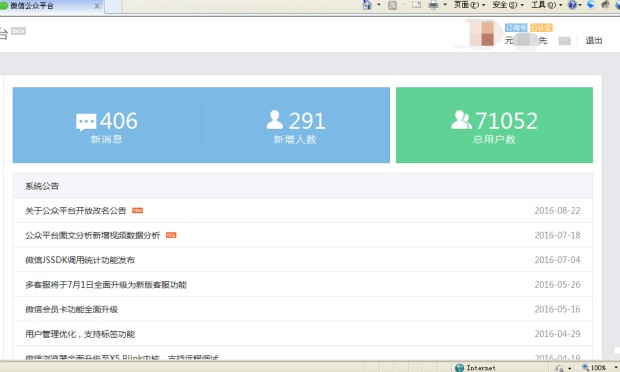Viewport: 620px width, 372px height.
Task: Click the date 2016-07-18
Action: coord(557,235)
